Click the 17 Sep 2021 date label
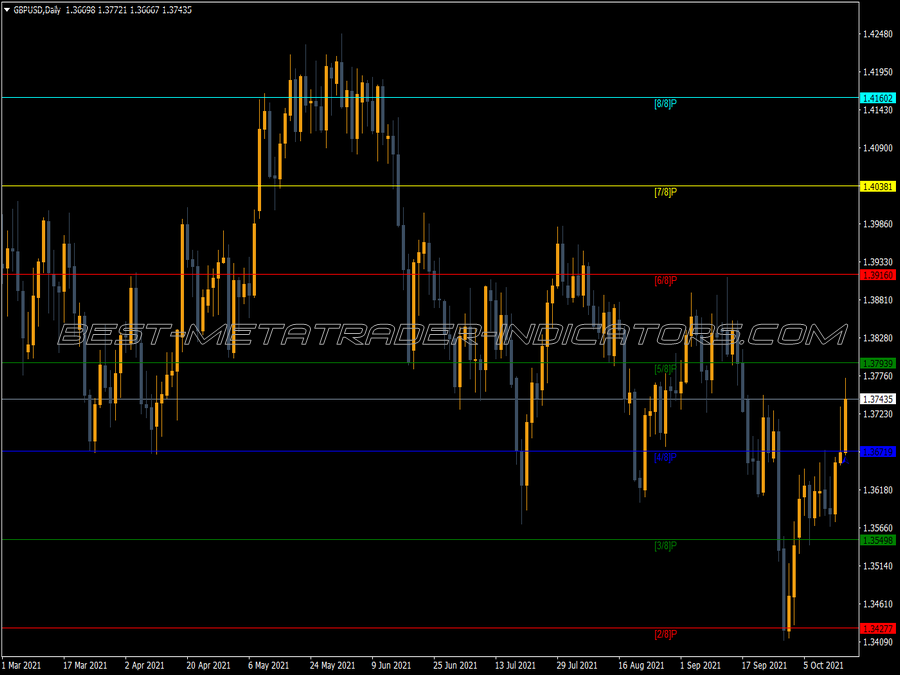 [763, 665]
